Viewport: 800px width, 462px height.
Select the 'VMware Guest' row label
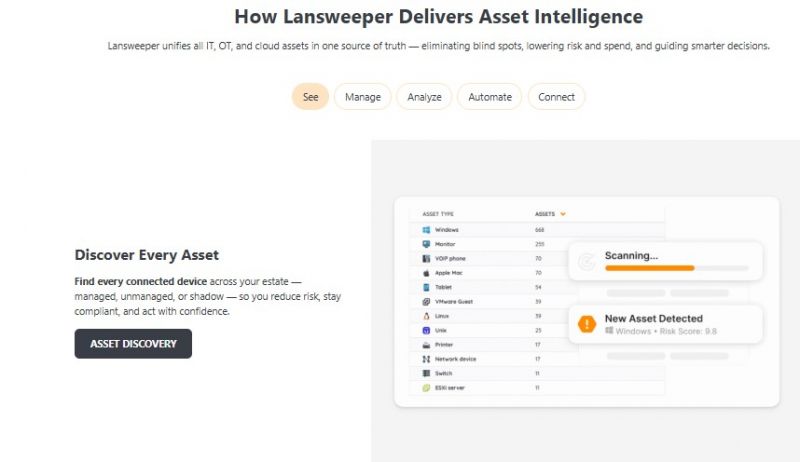pos(454,301)
